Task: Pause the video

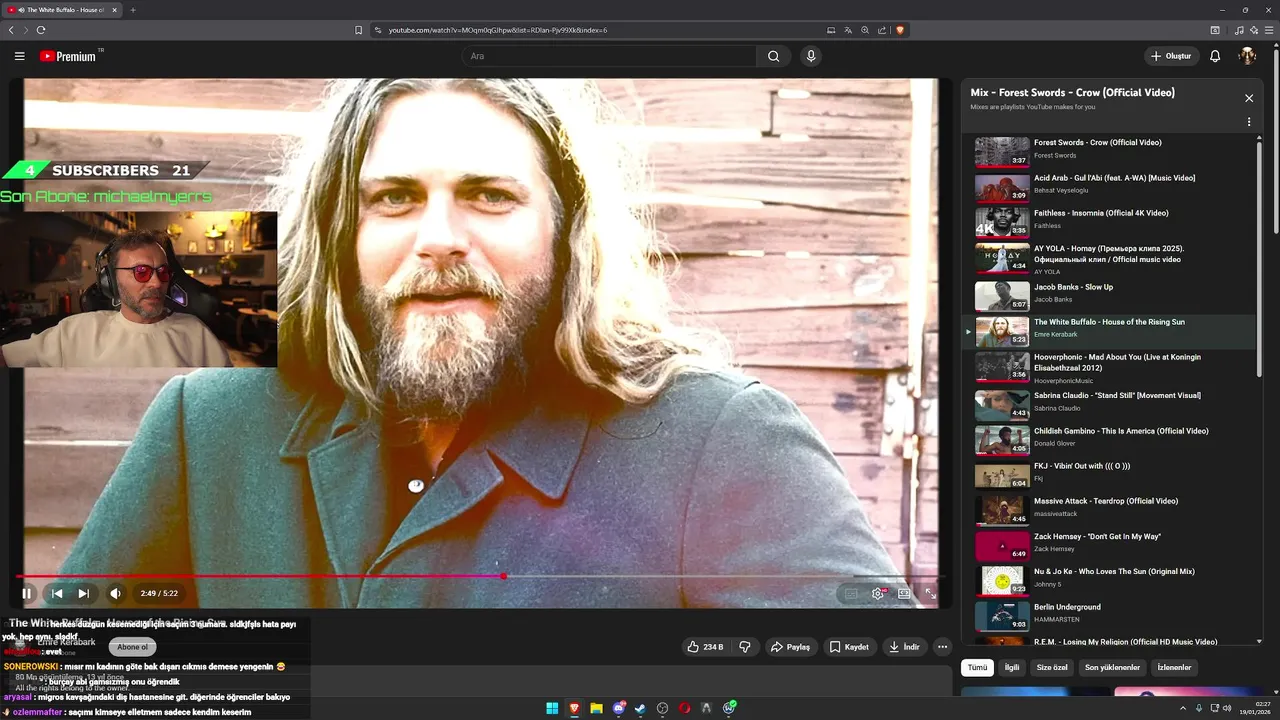Action: (x=27, y=593)
